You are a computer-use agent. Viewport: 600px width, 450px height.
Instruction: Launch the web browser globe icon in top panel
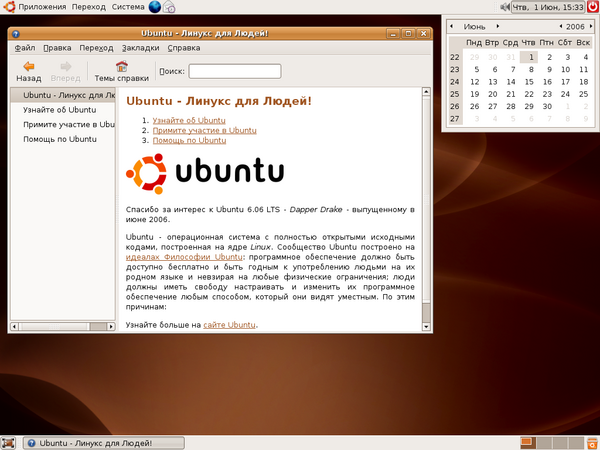tap(156, 7)
